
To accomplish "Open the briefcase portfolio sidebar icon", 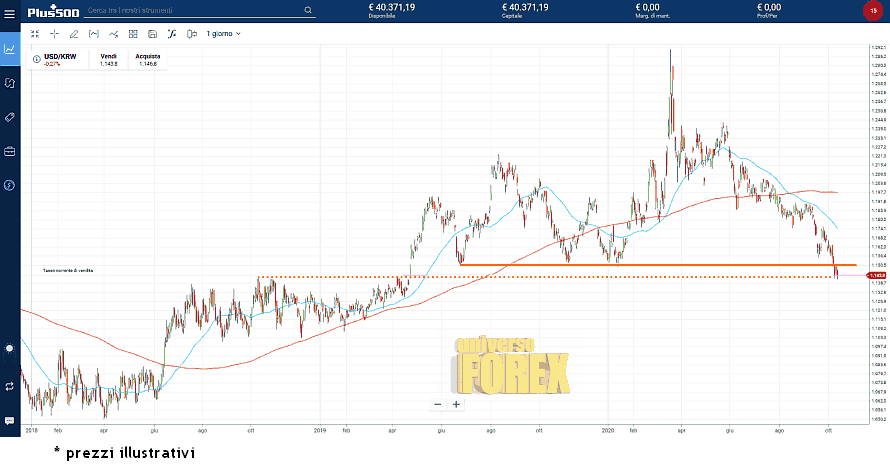I will [9, 151].
